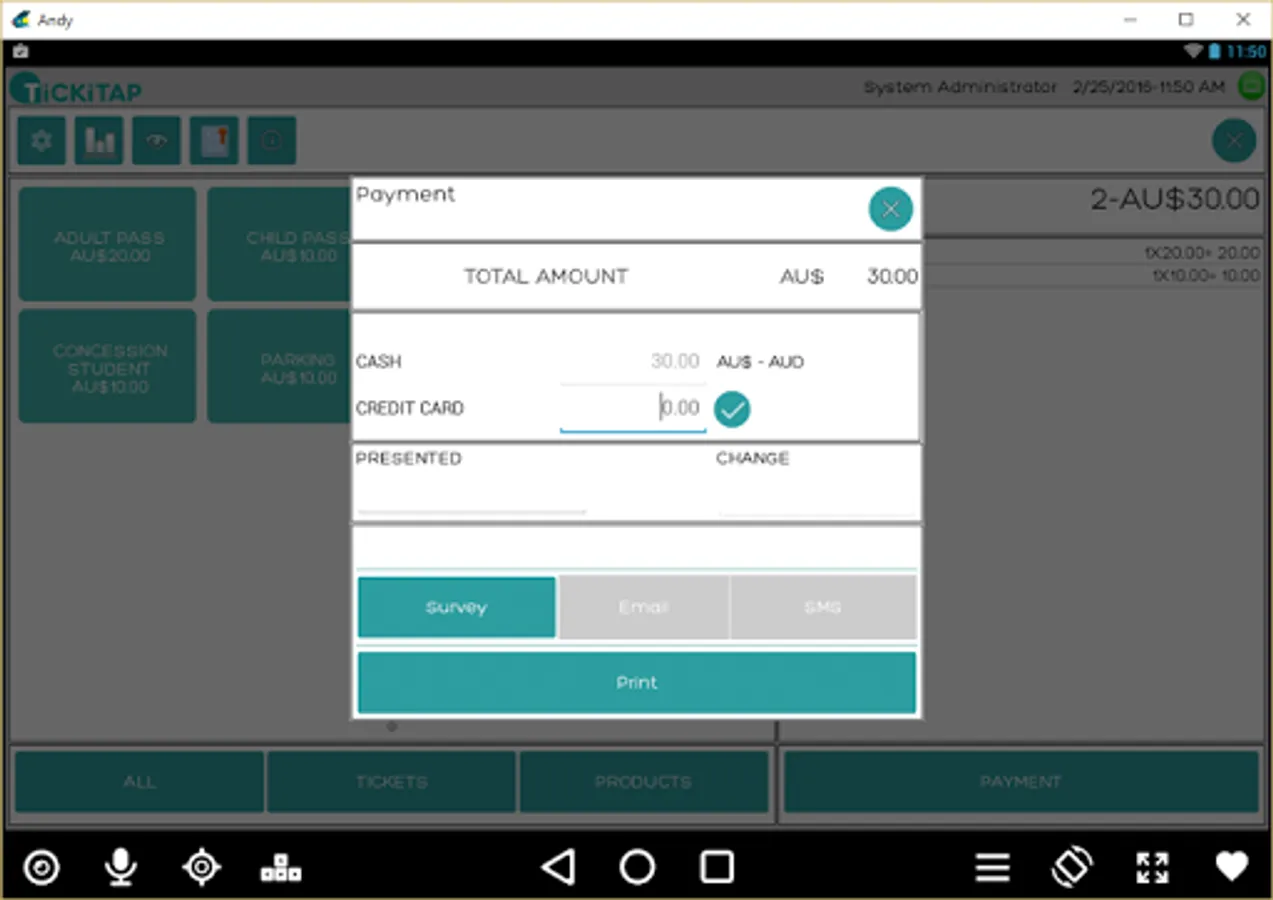Click the blocks keymapping icon
Viewport: 1273px width, 900px height.
281,868
